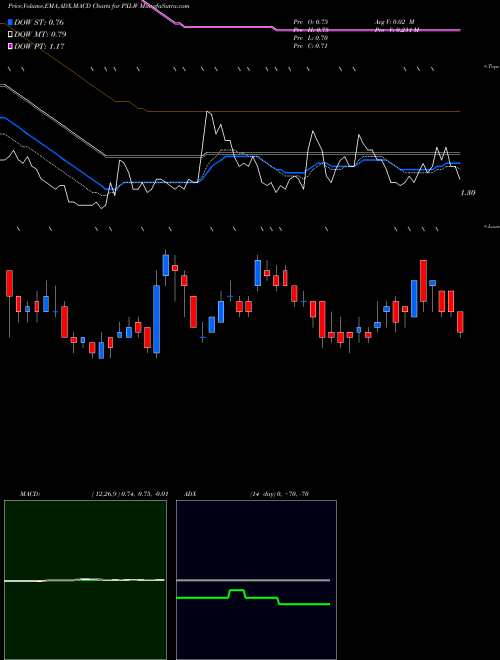Click MACD parameters '(12,26,9) 0.74, 0.75, -0.01'
Screen dimensions: 500x660
coord(130,494)
